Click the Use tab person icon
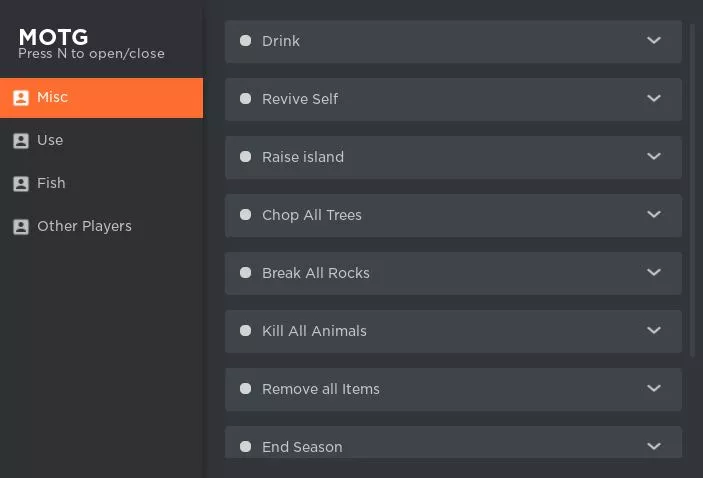 click(x=21, y=141)
